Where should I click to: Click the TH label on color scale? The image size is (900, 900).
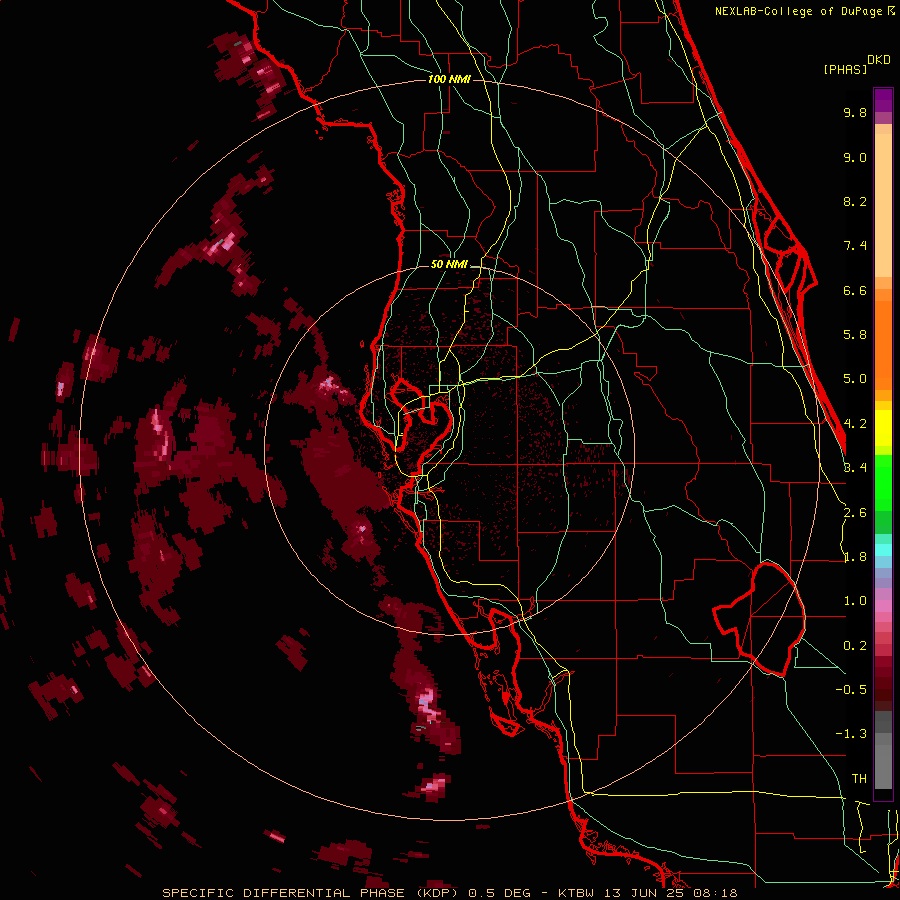[859, 779]
